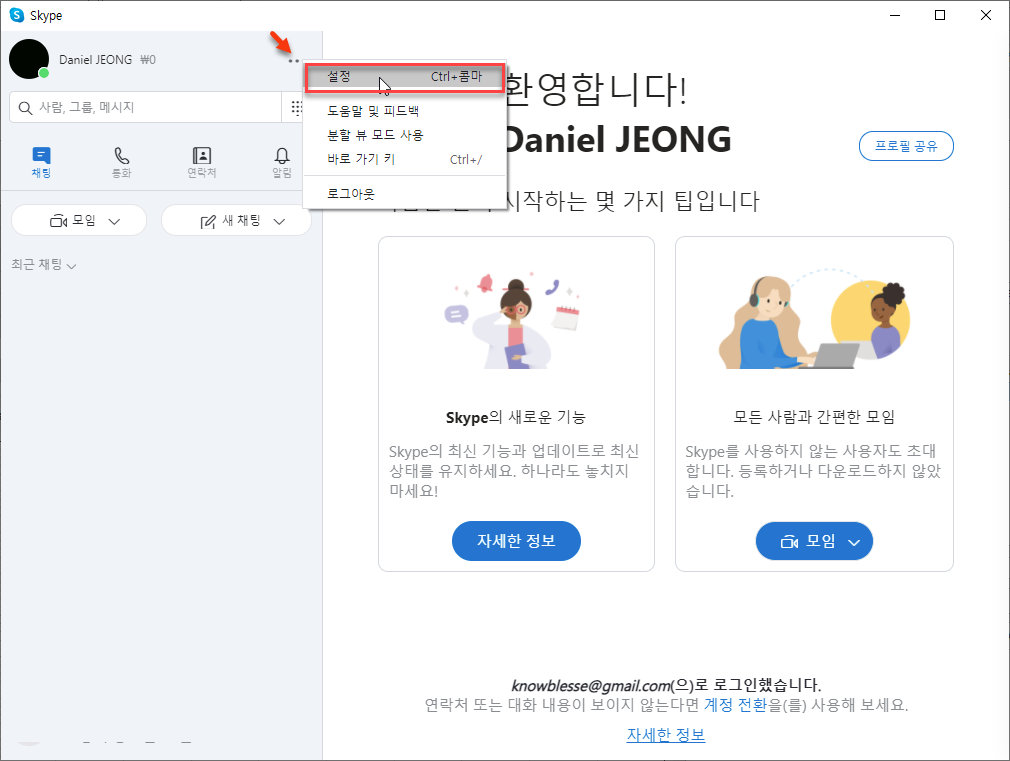Screen dimensions: 1010x761
Task: Close the Skype window
Action: click(986, 15)
